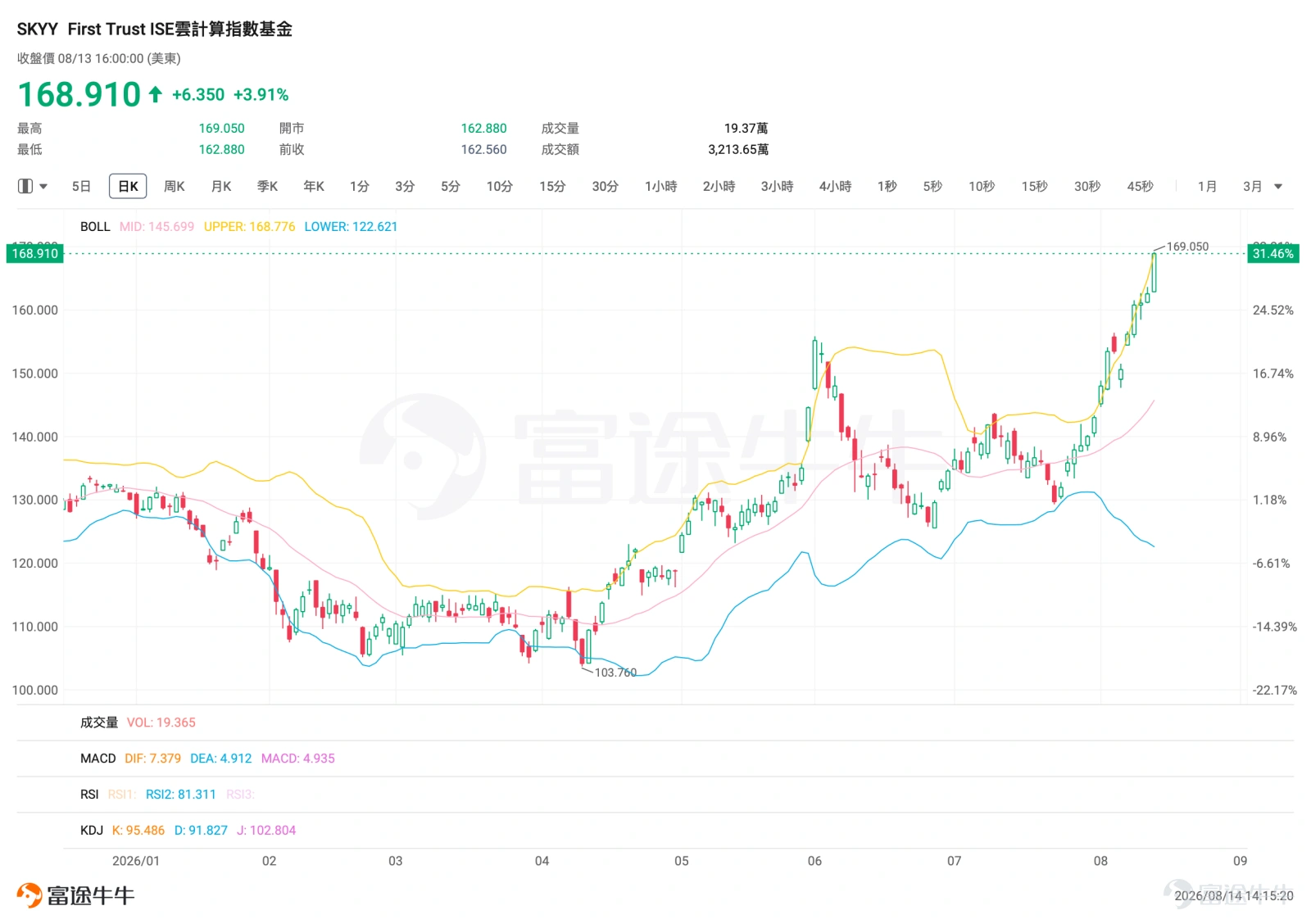Expand the chart layout dropdown arrow

[x=43, y=187]
